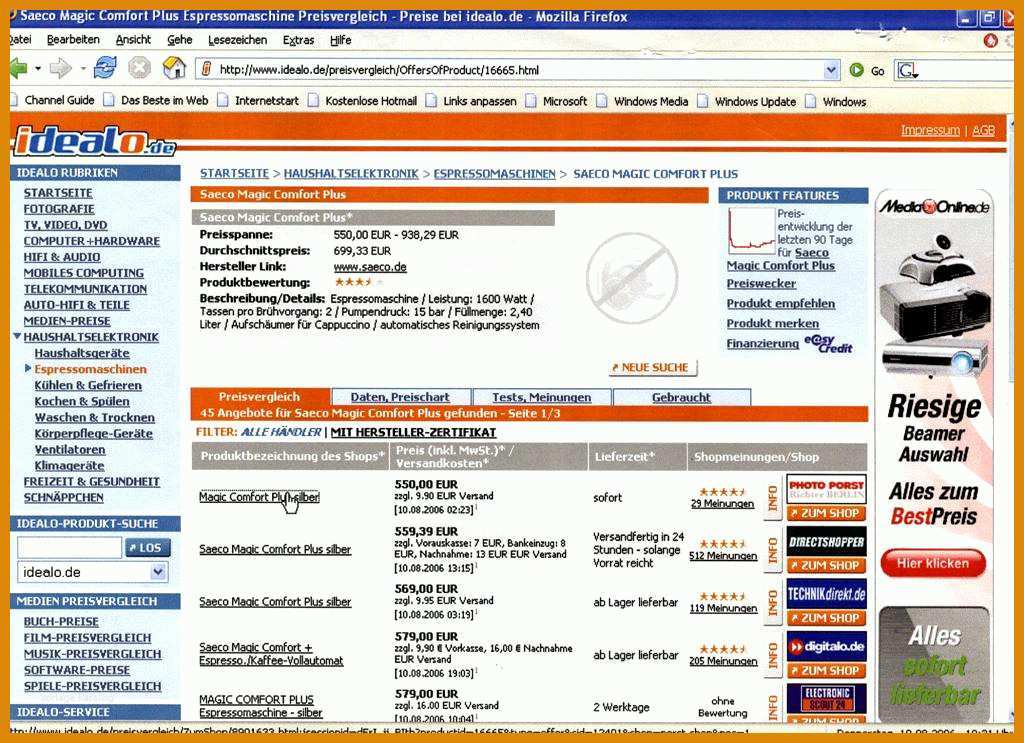The width and height of the screenshot is (1024, 743).
Task: Click the Channel Guide bookmark
Action: (x=53, y=101)
